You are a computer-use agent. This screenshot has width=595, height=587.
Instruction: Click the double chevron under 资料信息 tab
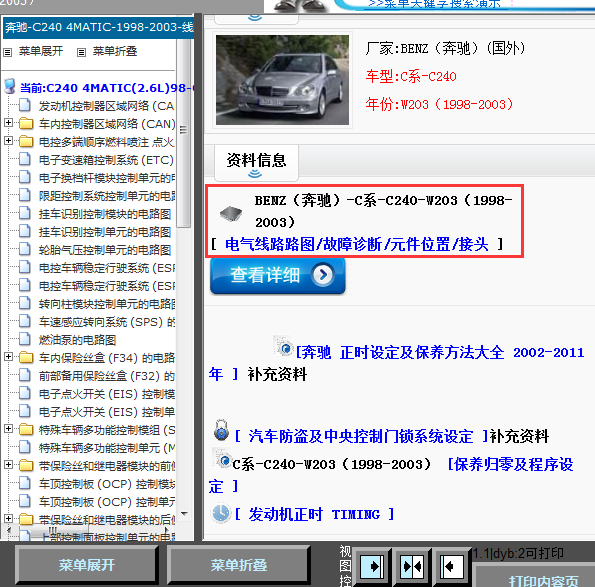[x=255, y=174]
